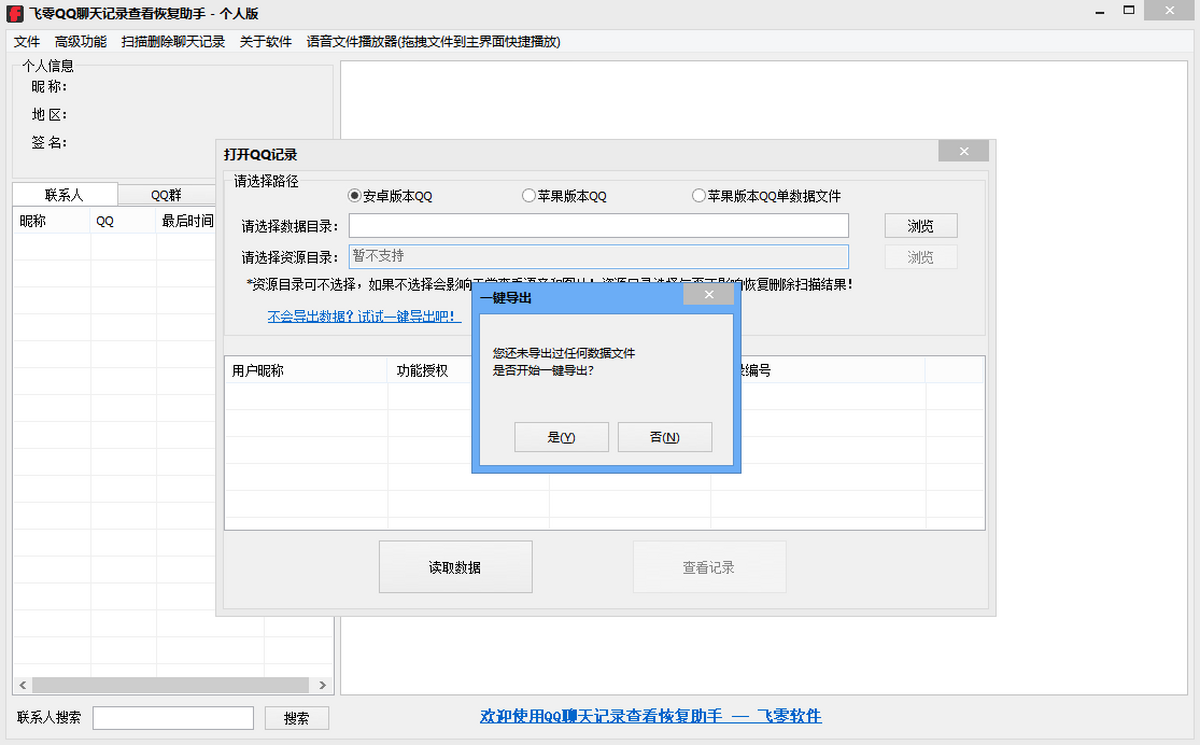The image size is (1200, 745).
Task: Open the 语音文件播放器 menu
Action: click(x=433, y=42)
